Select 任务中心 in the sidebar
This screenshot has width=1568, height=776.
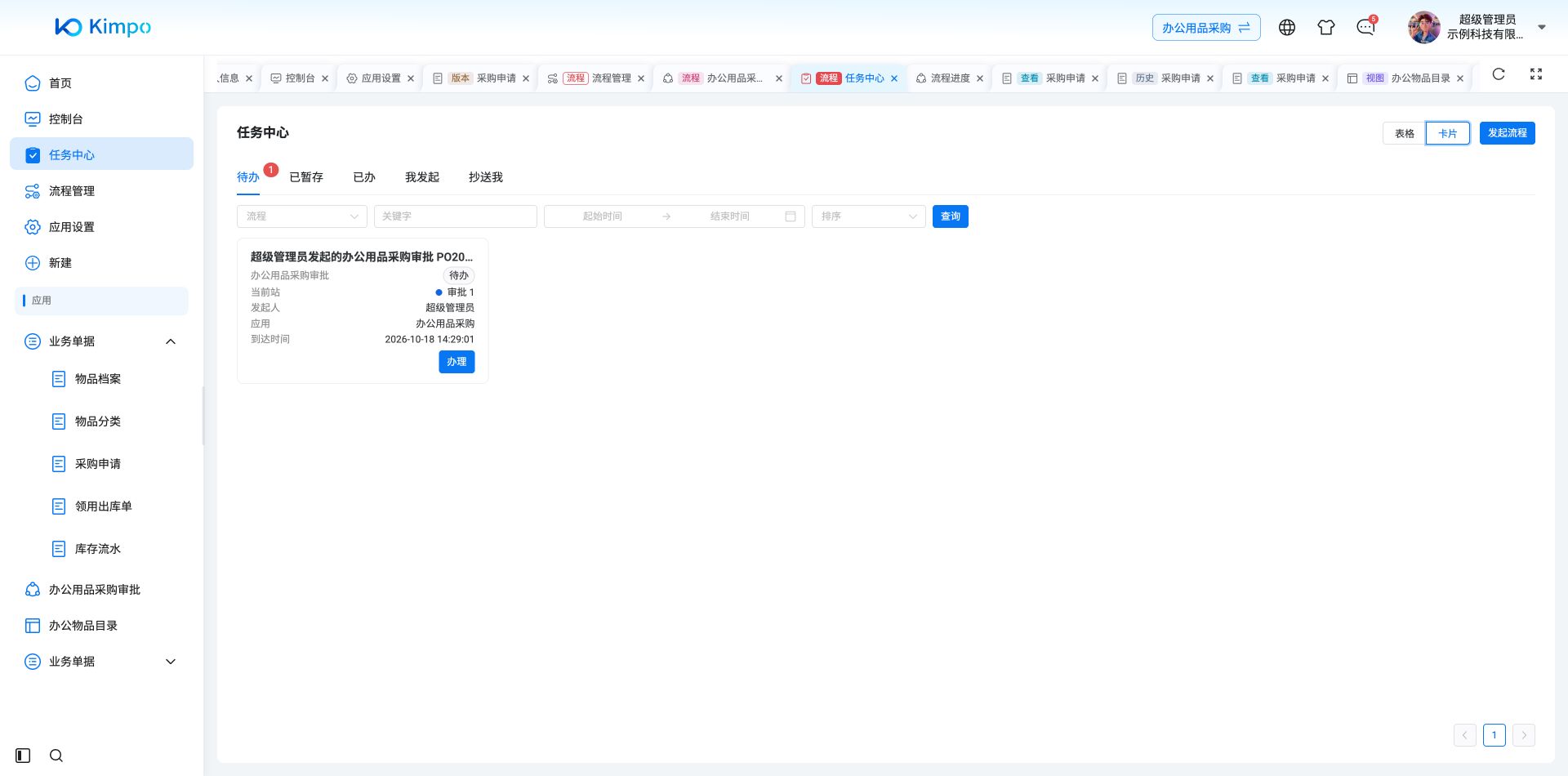point(101,155)
